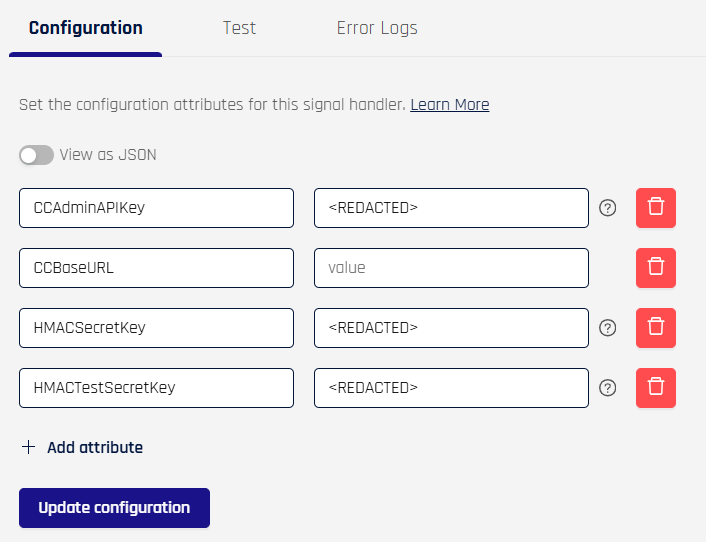Click the CCBaseURL empty value field

451,268
